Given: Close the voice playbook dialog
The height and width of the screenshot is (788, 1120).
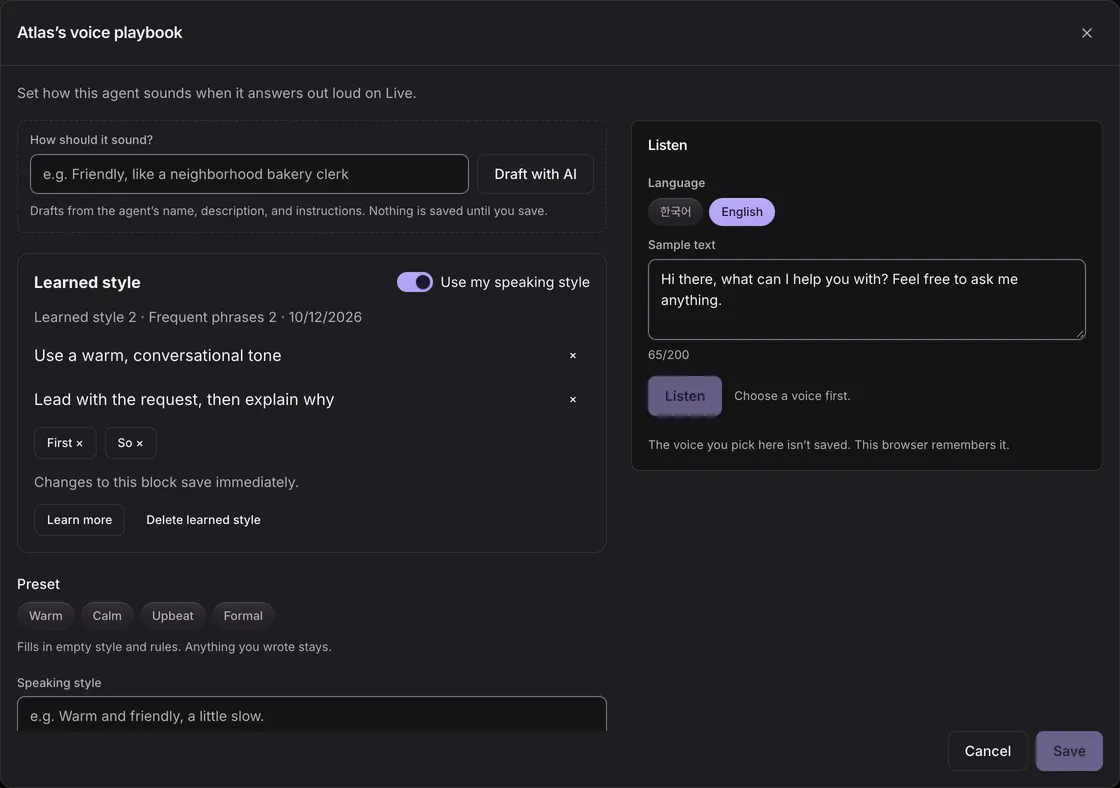Looking at the screenshot, I should tap(1086, 33).
